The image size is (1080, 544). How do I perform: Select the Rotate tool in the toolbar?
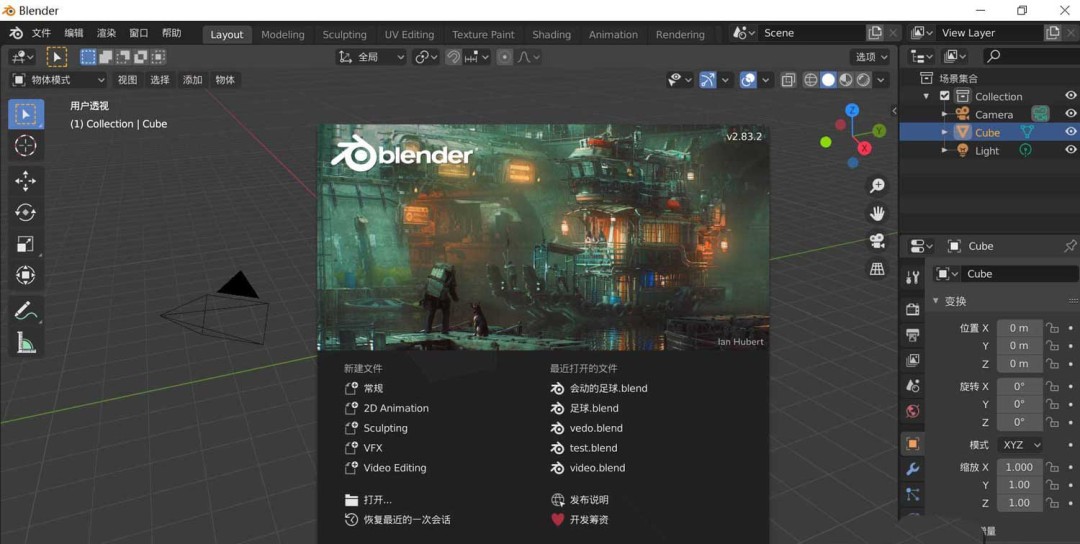[x=26, y=213]
